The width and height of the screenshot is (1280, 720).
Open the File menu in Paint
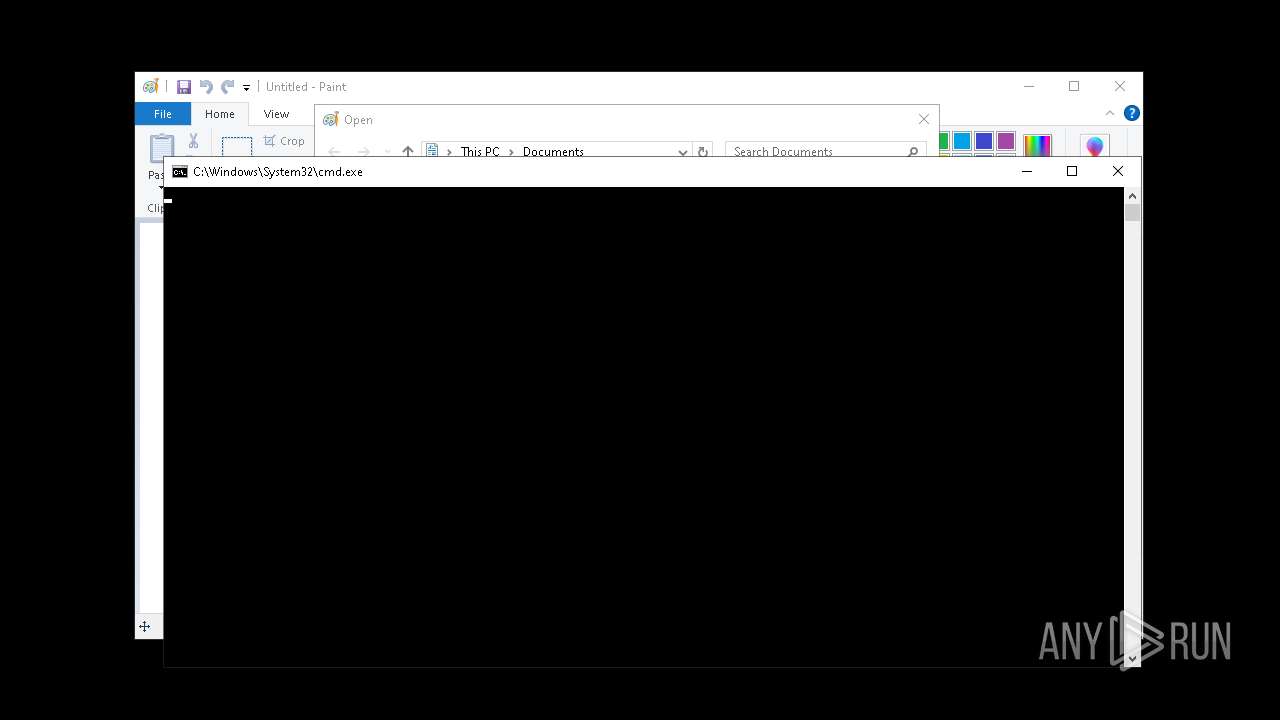point(162,114)
